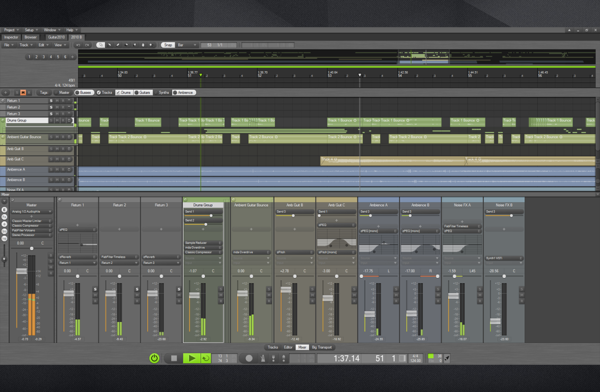This screenshot has width=600, height=392.
Task: Solo the Return 2 mixer strip
Action: click(137, 289)
